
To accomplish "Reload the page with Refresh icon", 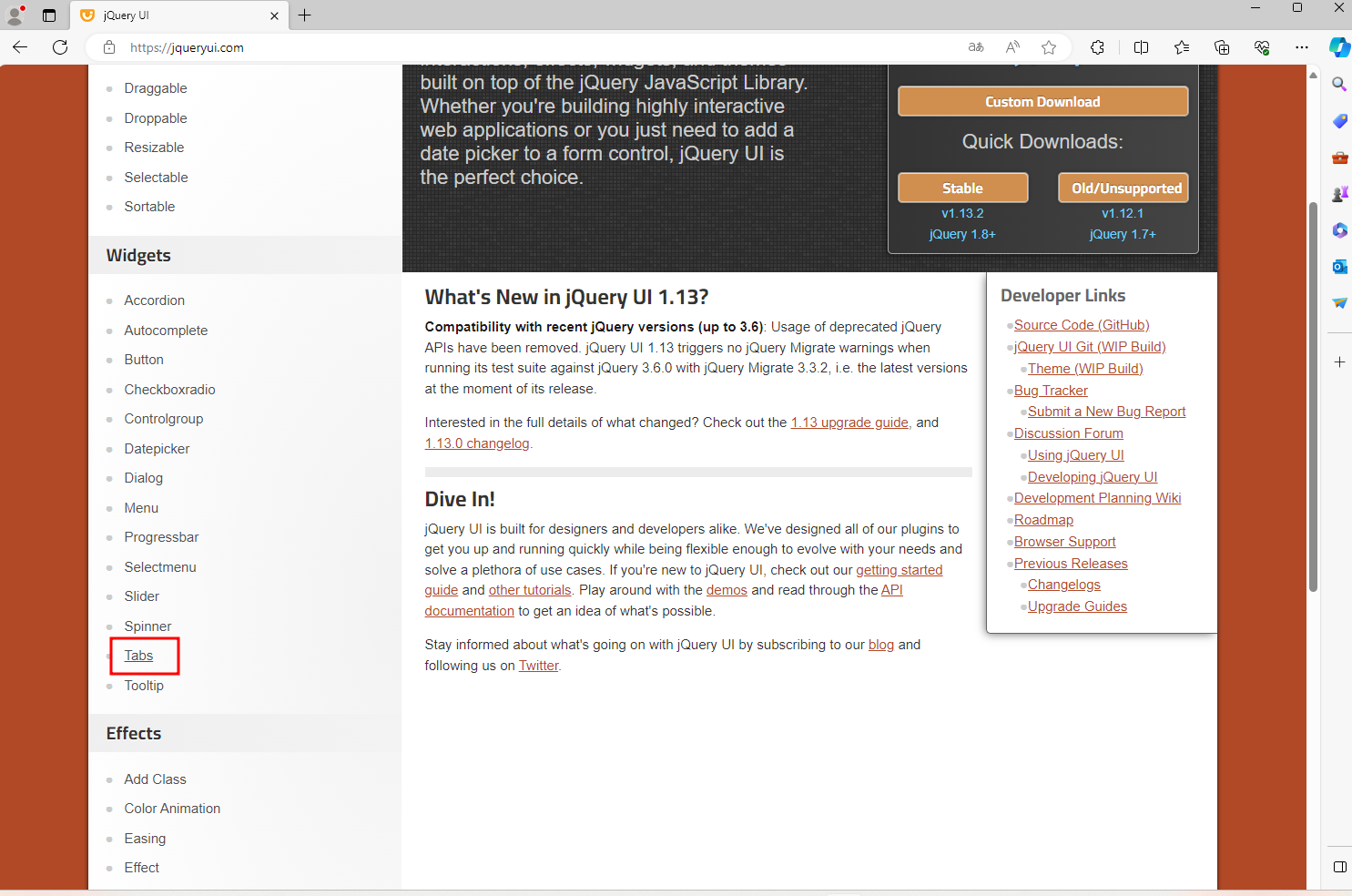I will pos(60,47).
